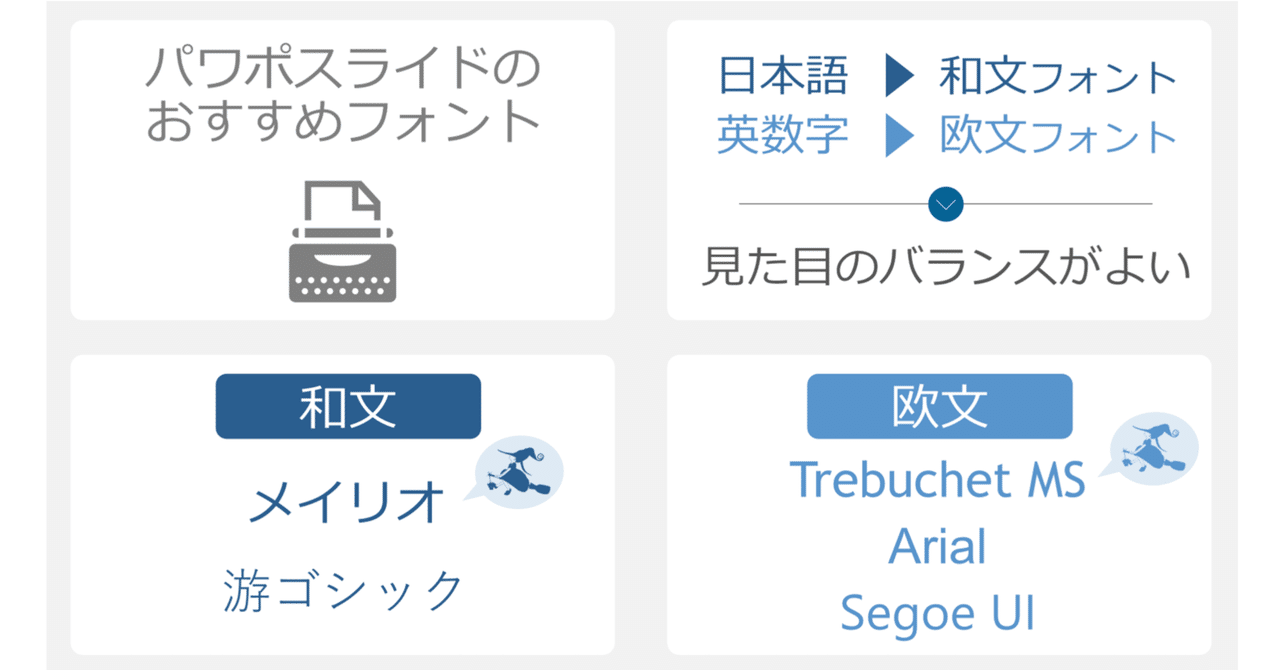Click the typewriter icon
Screen dimensions: 1280x670
click(342, 241)
